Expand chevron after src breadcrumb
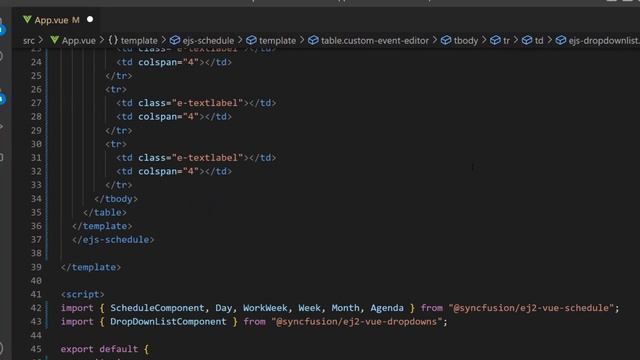Screen dimensions: 640x360 [41, 40]
